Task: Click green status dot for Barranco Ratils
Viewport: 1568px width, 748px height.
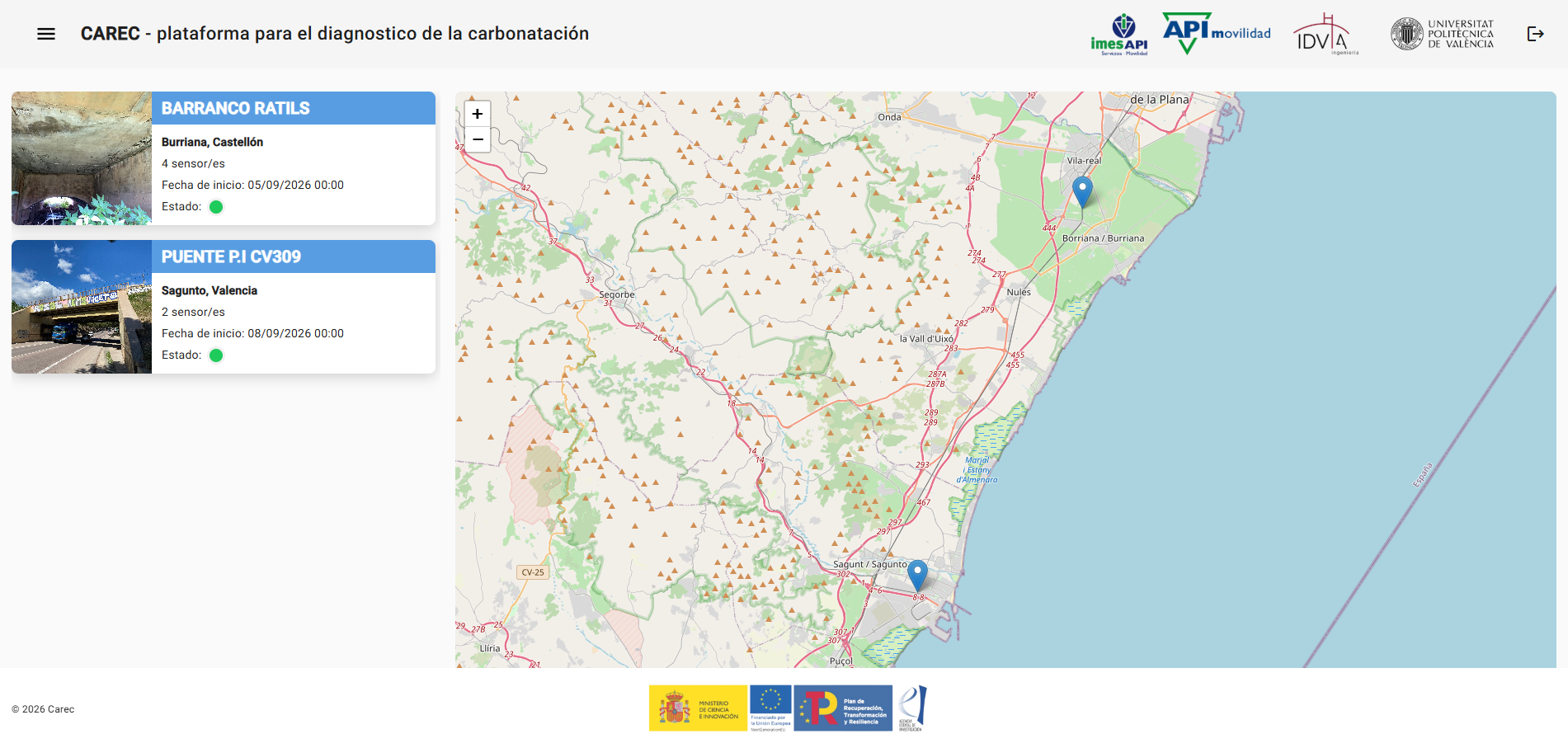Action: click(x=216, y=207)
